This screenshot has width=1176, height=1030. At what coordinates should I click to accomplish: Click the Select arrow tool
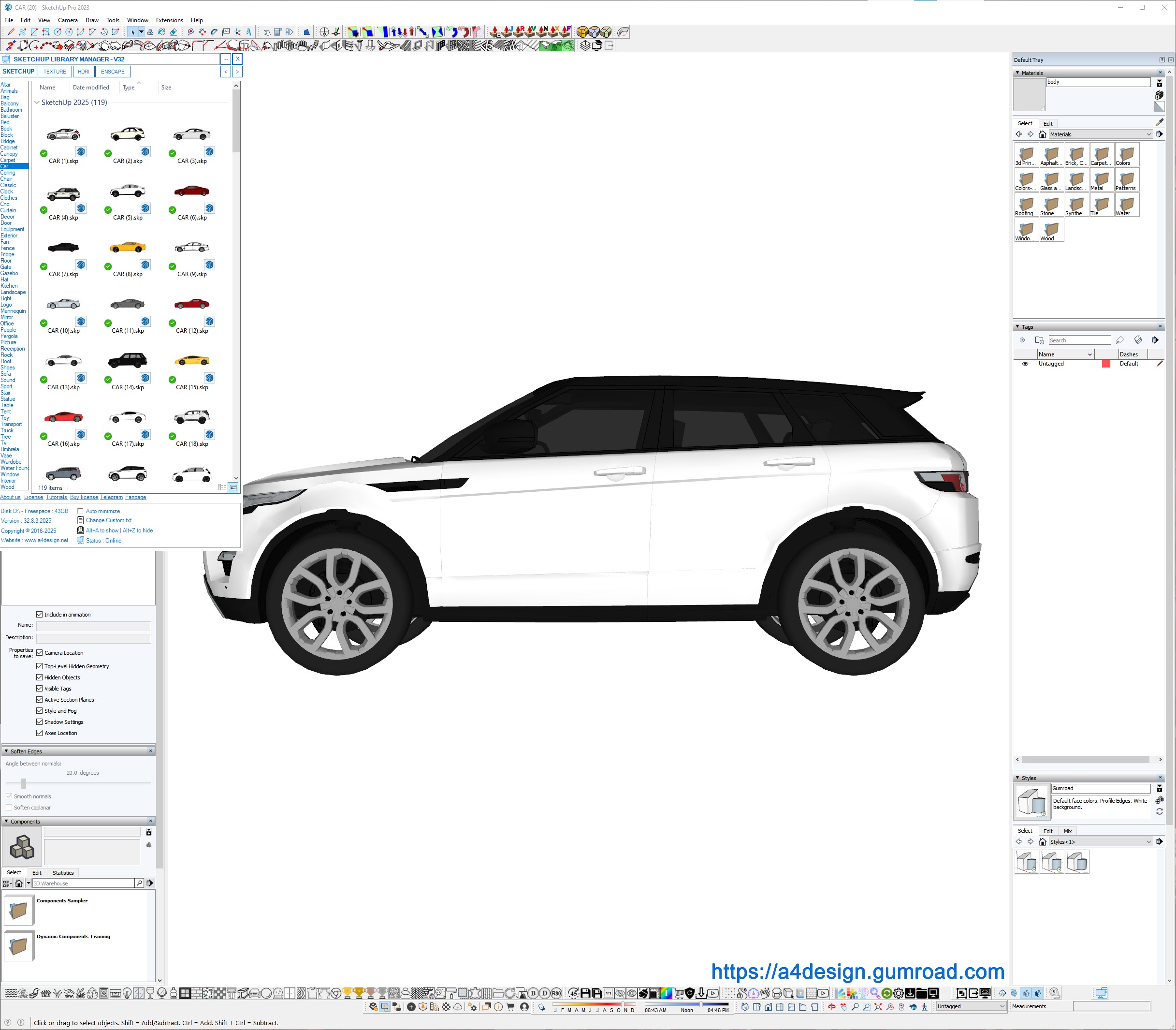coord(133,32)
